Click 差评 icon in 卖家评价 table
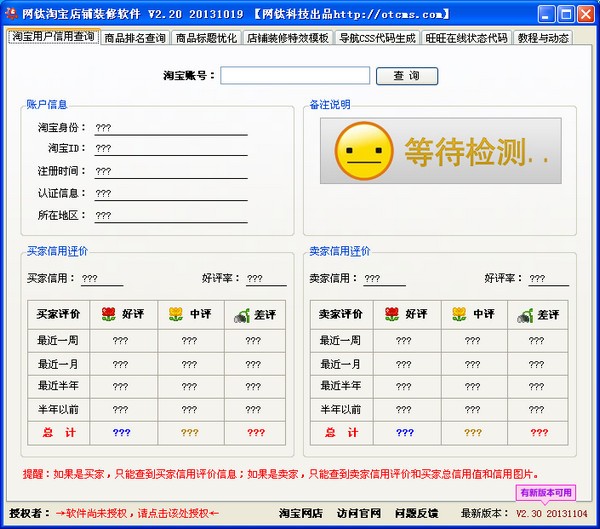Screen dimensions: 600x529 click(x=525, y=315)
